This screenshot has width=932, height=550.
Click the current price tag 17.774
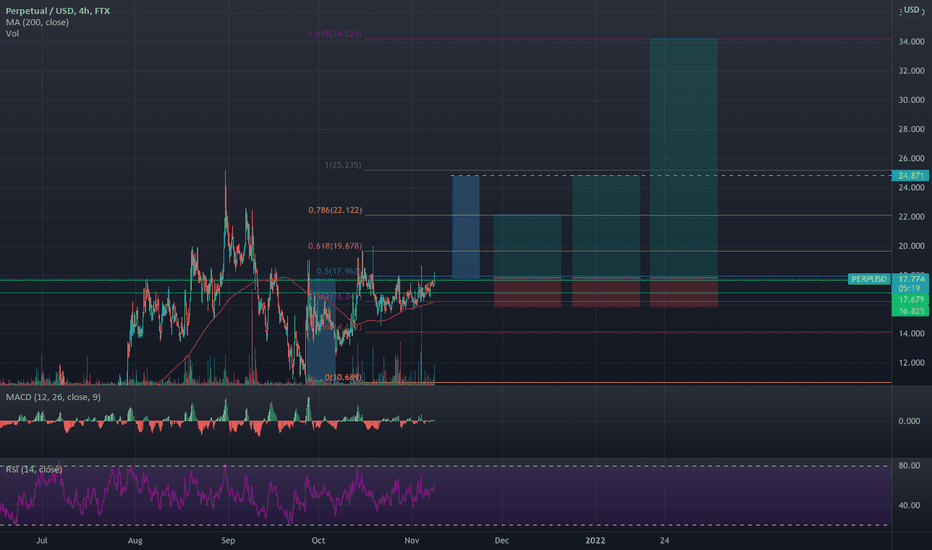coord(911,279)
